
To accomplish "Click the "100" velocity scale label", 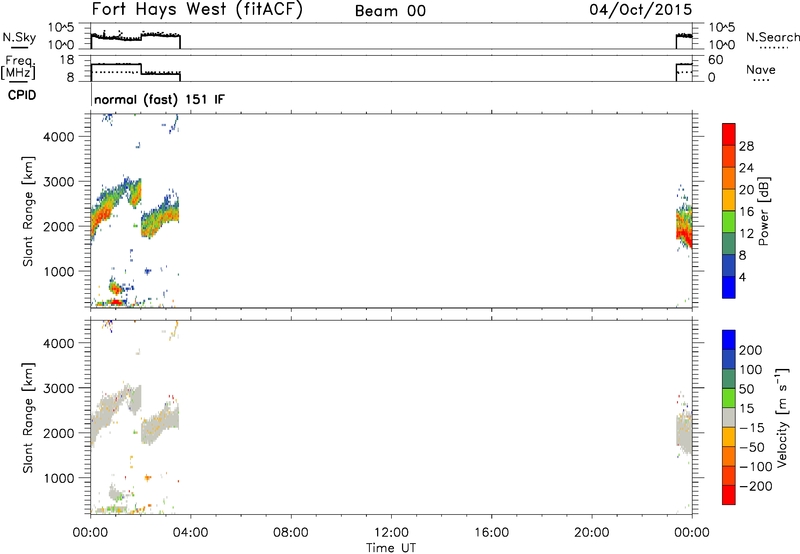I will pos(751,370).
